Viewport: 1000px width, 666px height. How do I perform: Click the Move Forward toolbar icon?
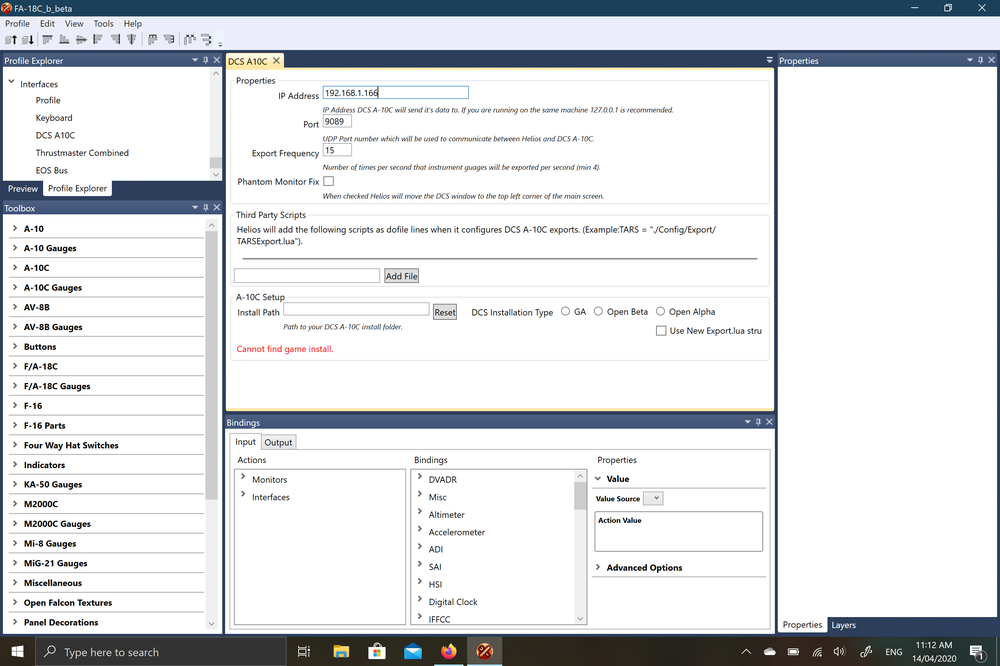coord(11,40)
